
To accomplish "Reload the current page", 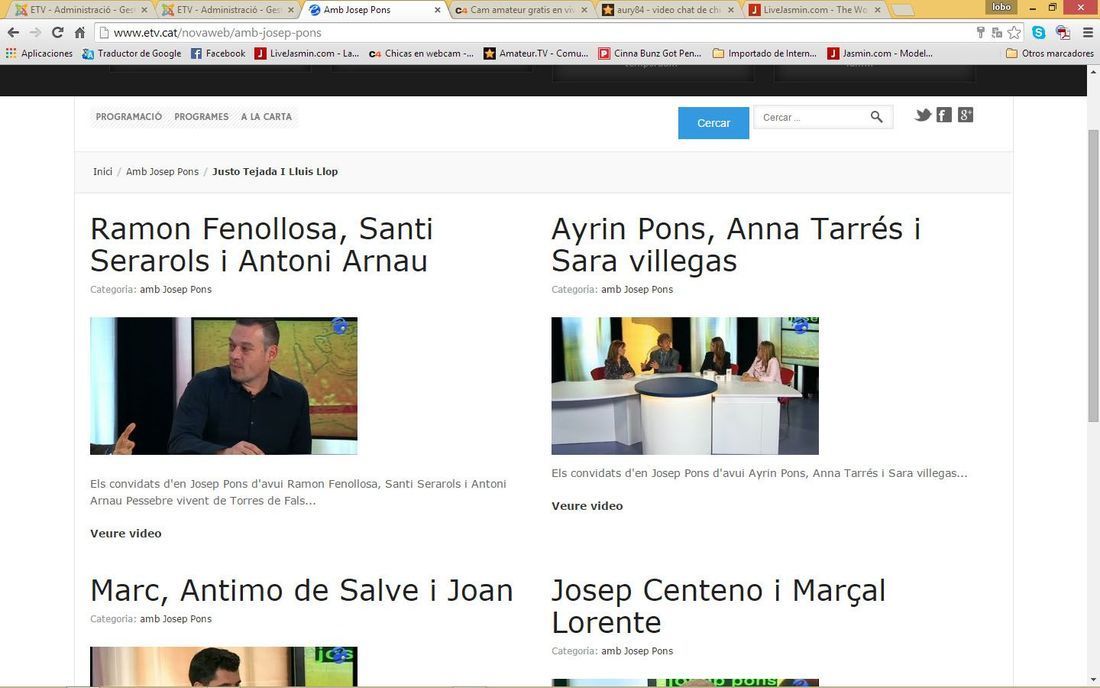I will pos(58,32).
